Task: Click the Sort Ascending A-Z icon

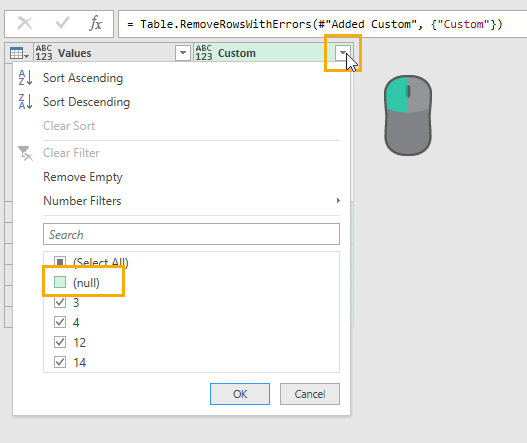Action: tap(26, 78)
